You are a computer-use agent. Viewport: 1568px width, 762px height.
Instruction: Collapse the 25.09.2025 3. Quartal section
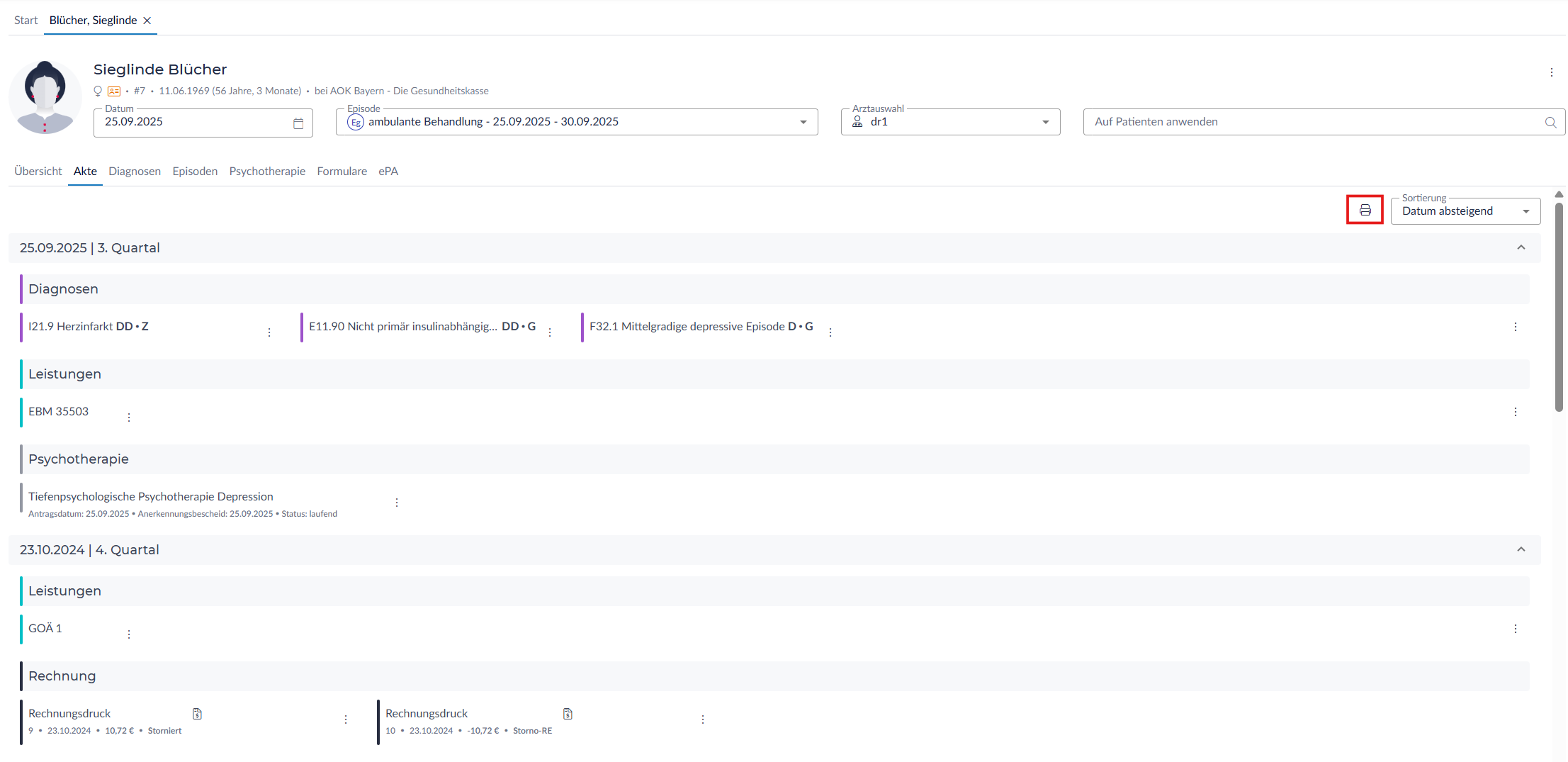coord(1521,247)
